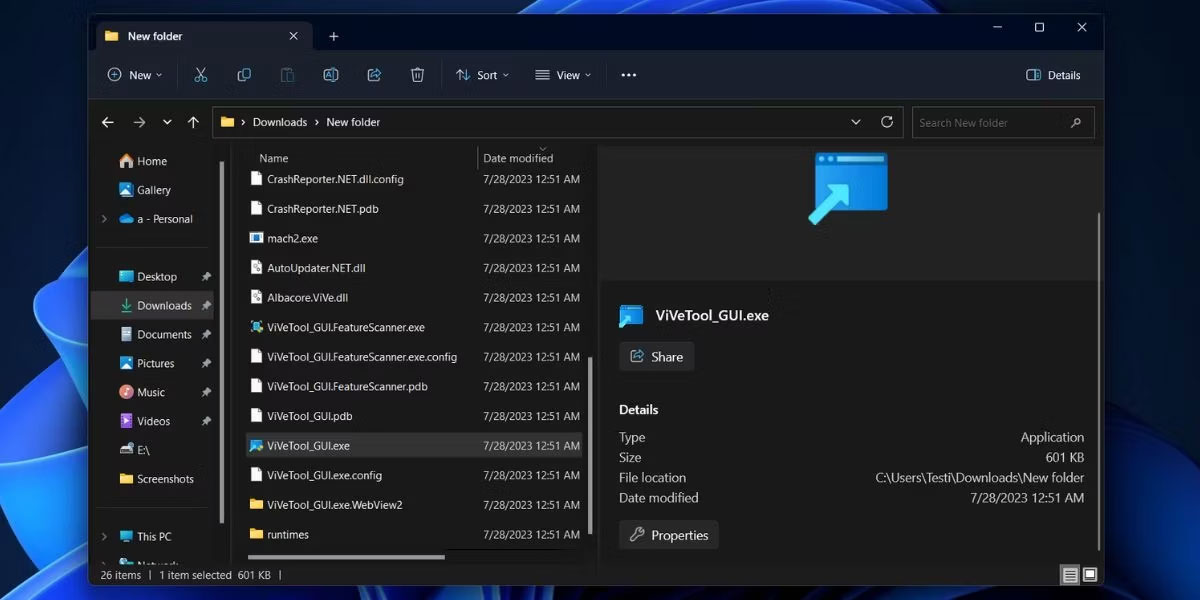This screenshot has width=1200, height=600.
Task: Click the Rename icon in toolbar
Action: click(x=331, y=75)
